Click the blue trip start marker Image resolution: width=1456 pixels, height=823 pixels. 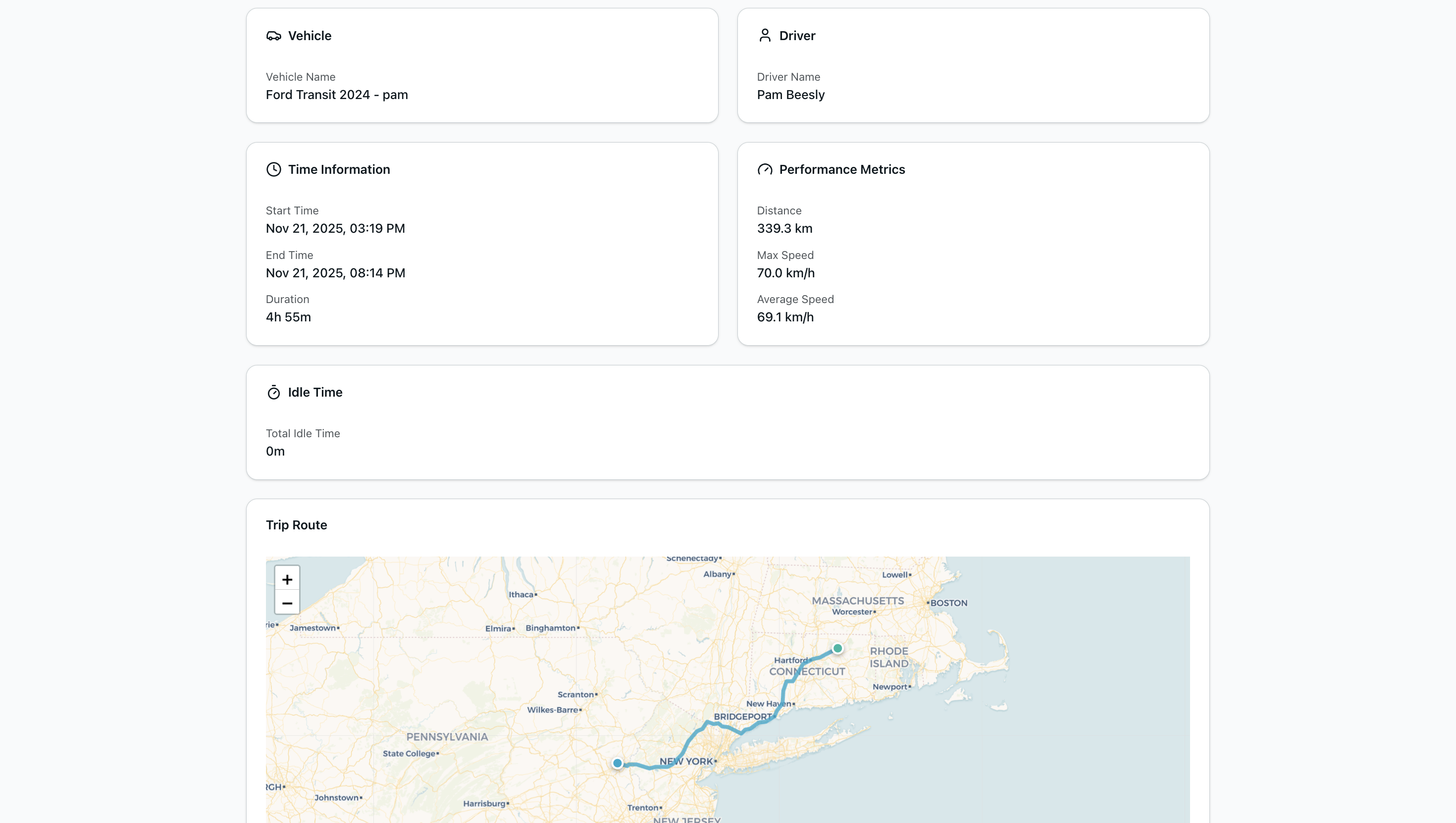tap(617, 763)
